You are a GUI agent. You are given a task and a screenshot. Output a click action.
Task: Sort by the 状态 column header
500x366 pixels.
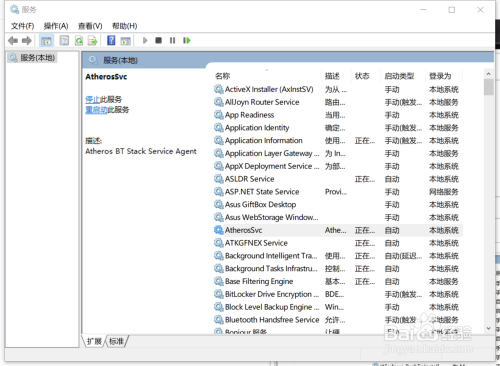[x=362, y=76]
